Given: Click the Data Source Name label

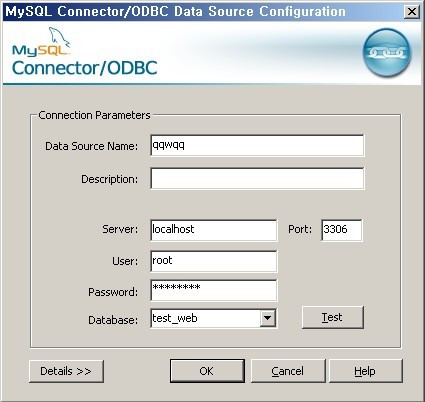Looking at the screenshot, I should click(x=91, y=146).
